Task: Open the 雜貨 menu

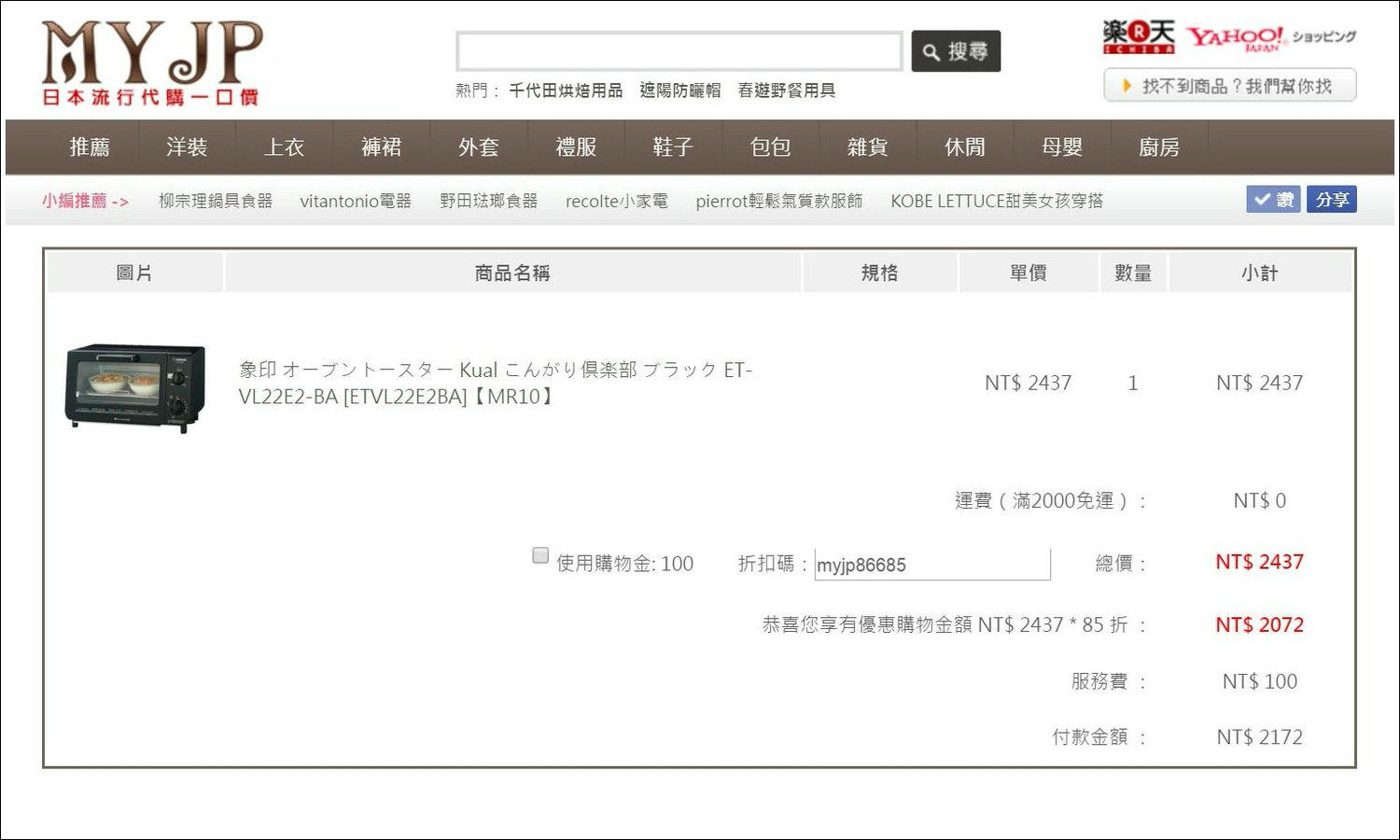Action: click(x=867, y=147)
